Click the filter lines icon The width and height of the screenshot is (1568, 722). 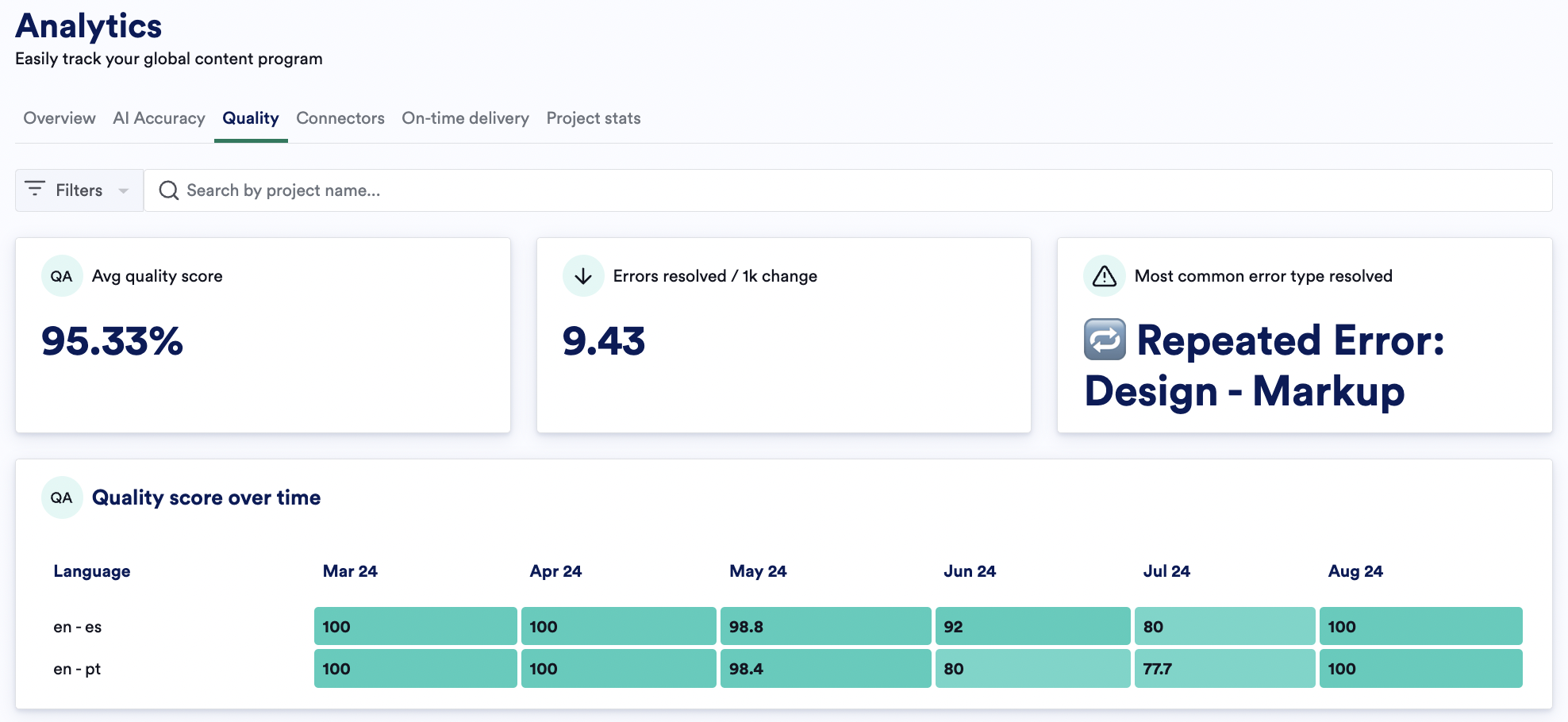point(35,189)
